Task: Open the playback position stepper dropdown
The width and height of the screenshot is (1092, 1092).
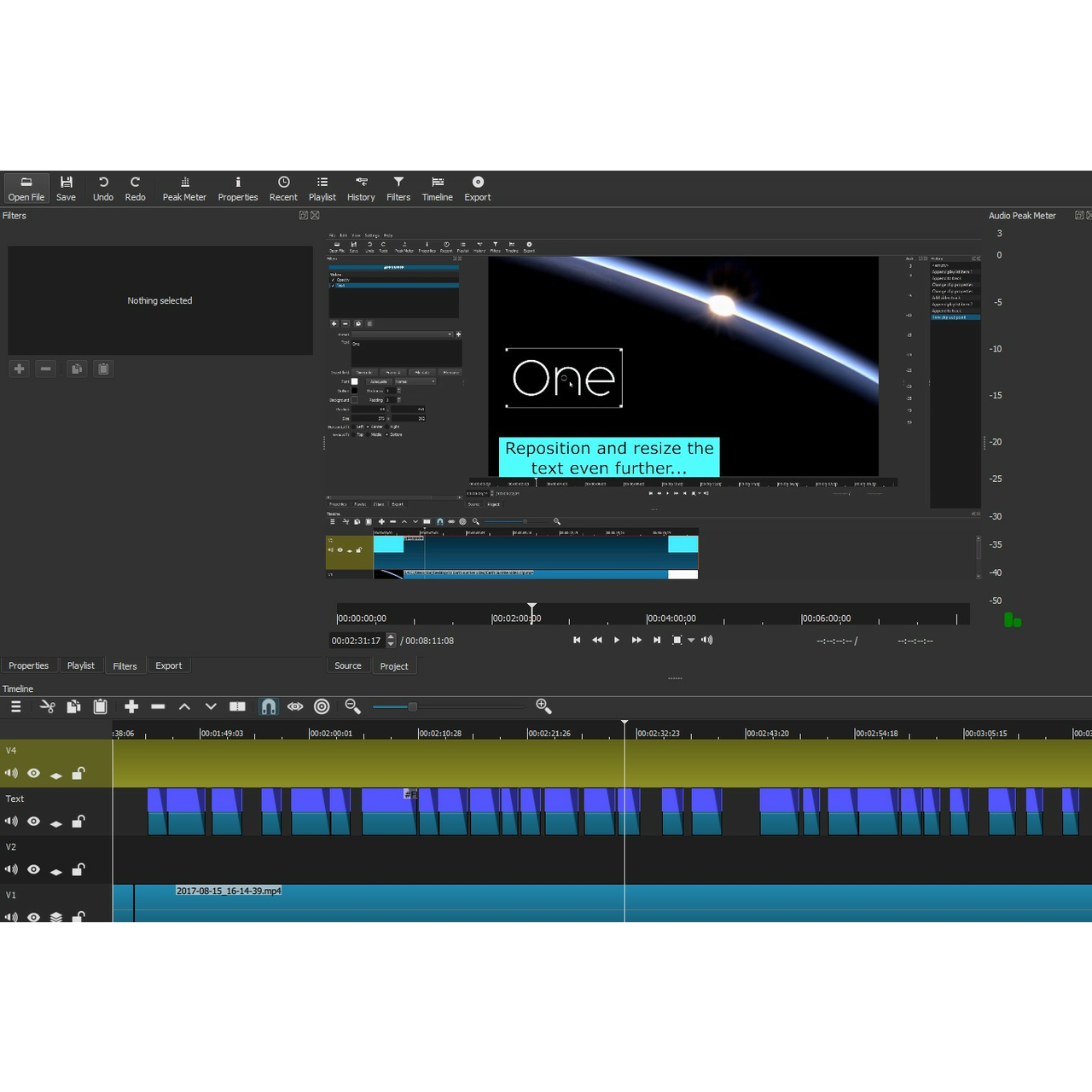Action: [x=391, y=640]
